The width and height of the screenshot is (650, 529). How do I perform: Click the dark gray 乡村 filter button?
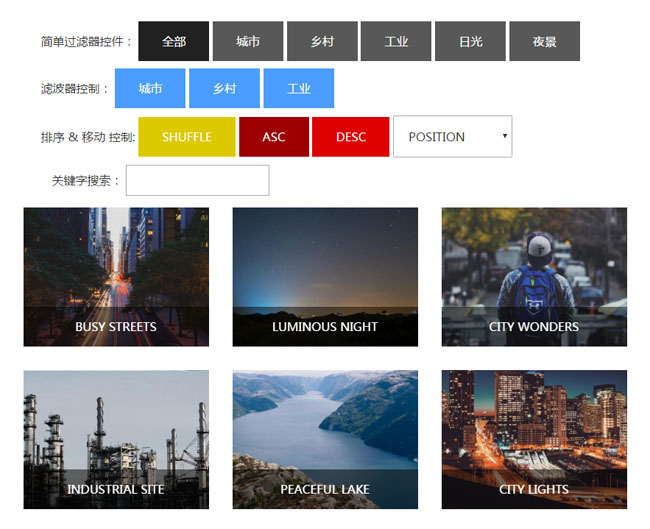322,41
